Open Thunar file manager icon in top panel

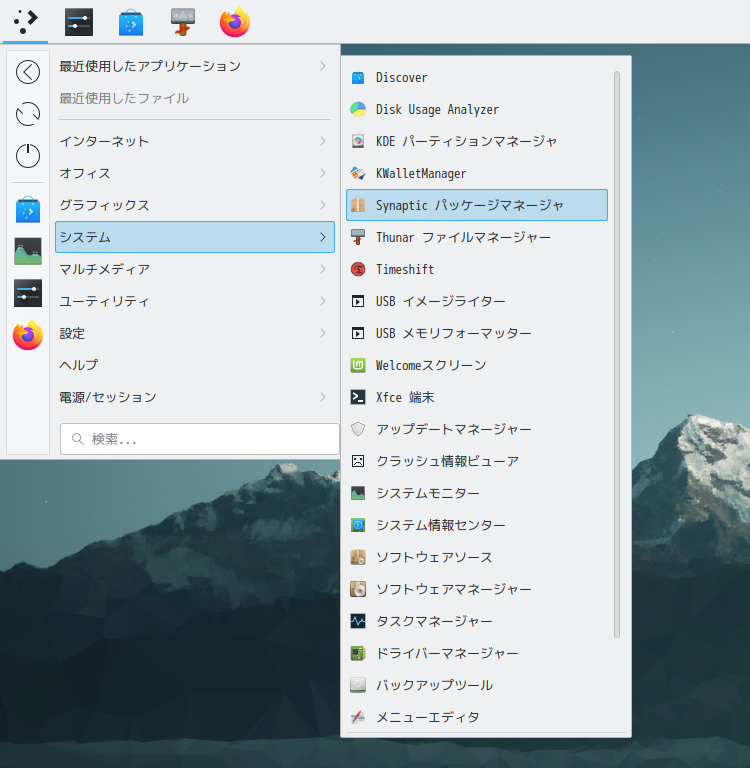(x=183, y=22)
